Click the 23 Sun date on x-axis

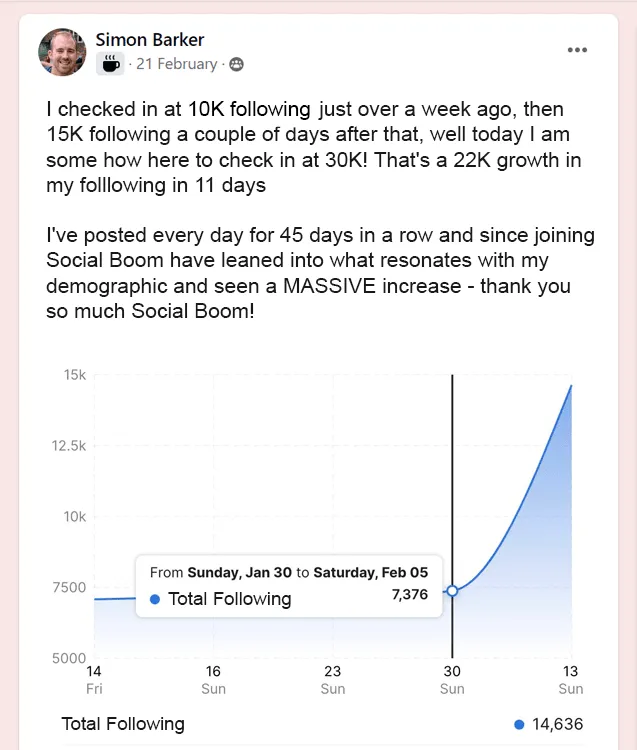click(333, 679)
